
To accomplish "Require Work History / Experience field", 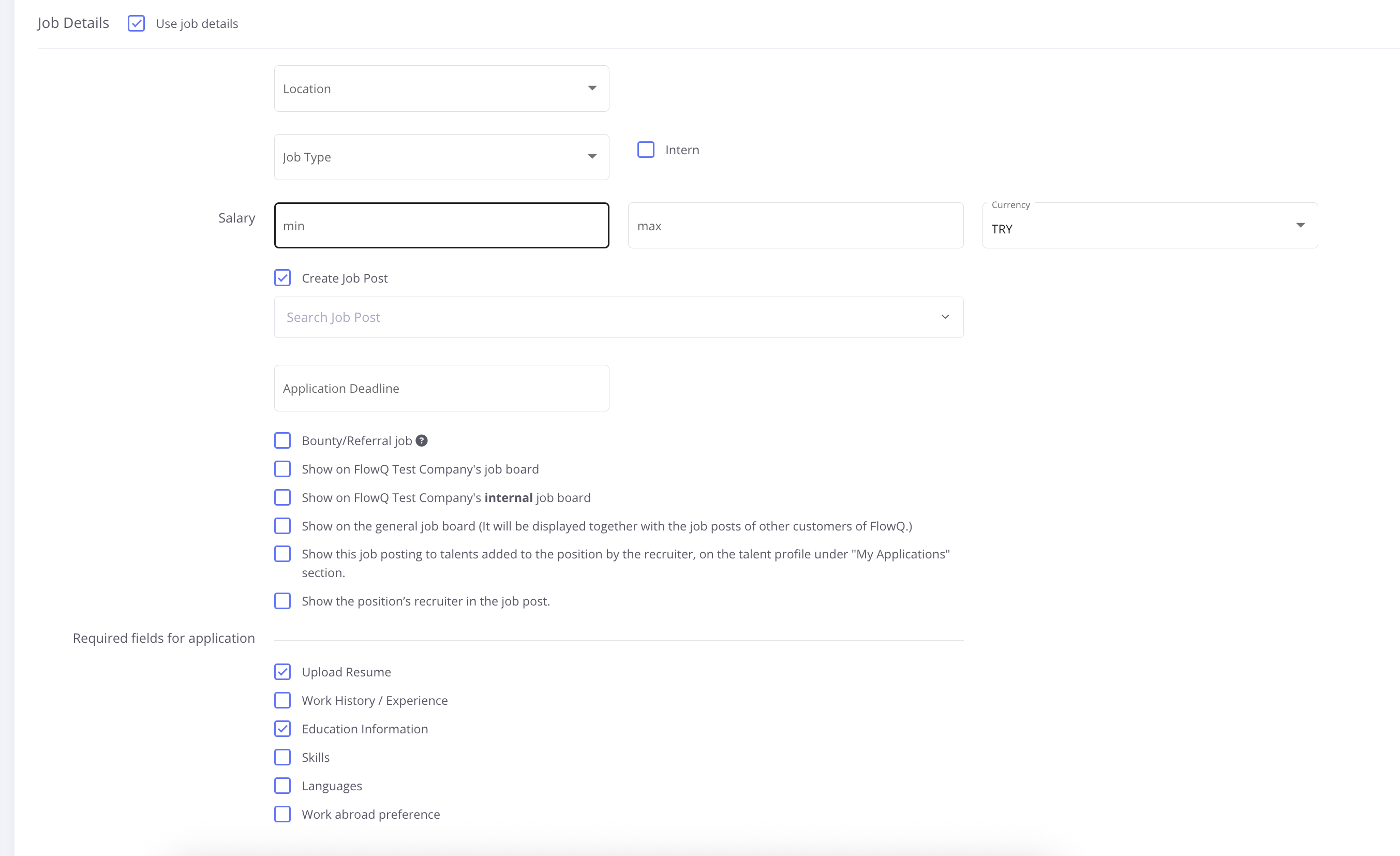I will (282, 700).
